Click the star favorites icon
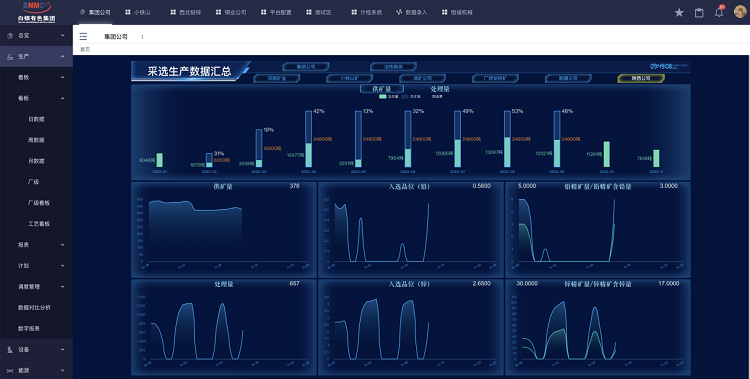750x379 pixels. [679, 12]
